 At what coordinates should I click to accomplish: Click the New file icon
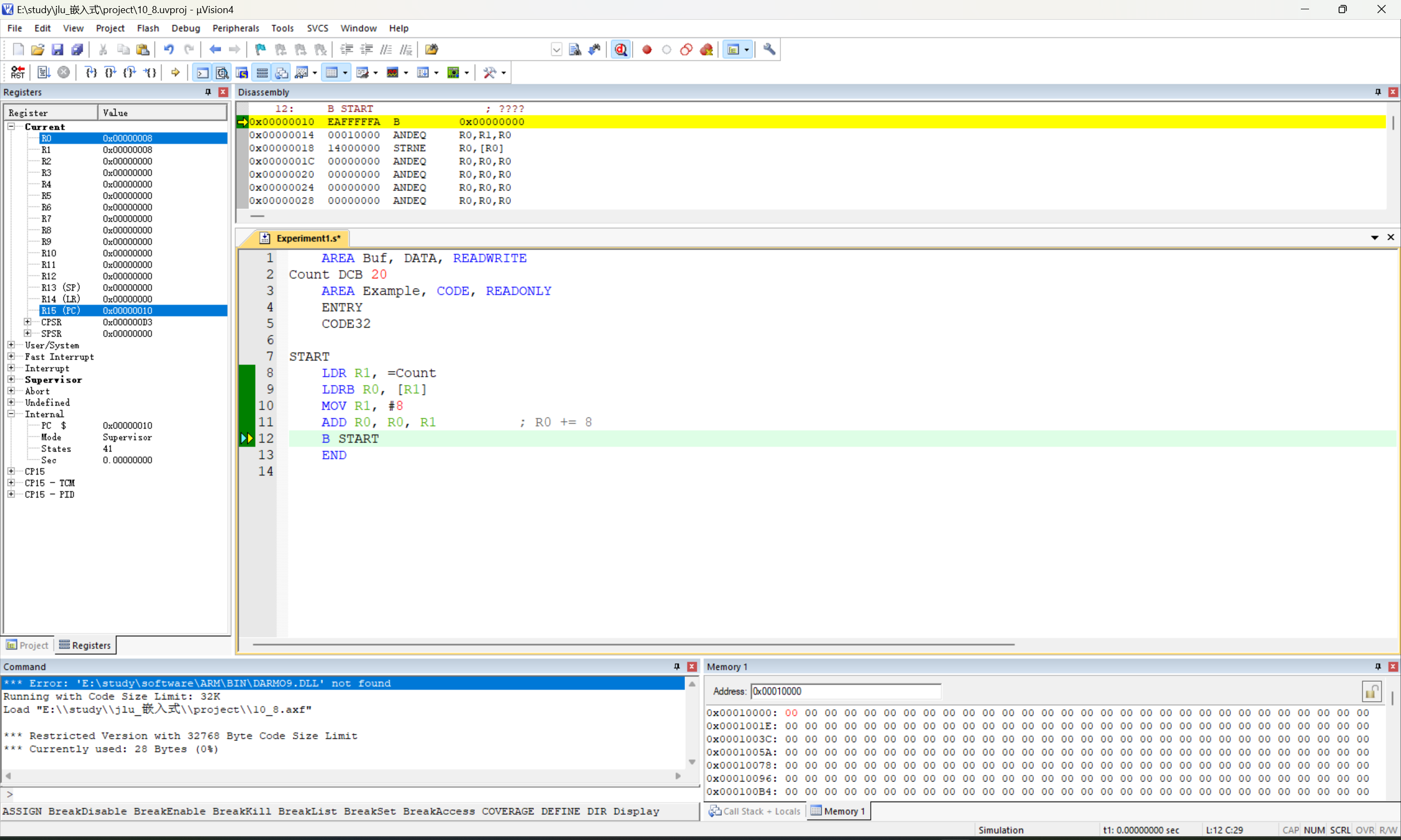click(18, 50)
